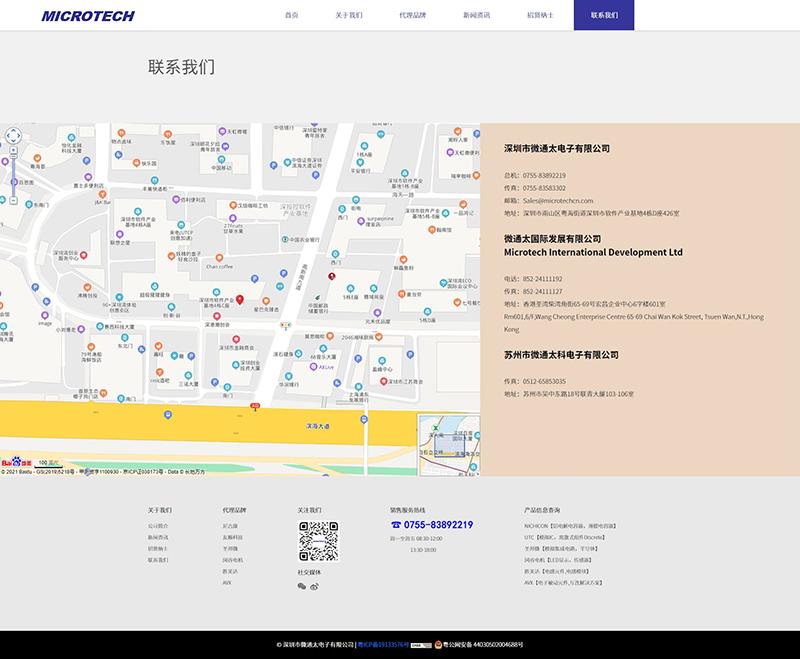Open the 代理品牌 top navigation item
The image size is (800, 659).
coord(412,15)
